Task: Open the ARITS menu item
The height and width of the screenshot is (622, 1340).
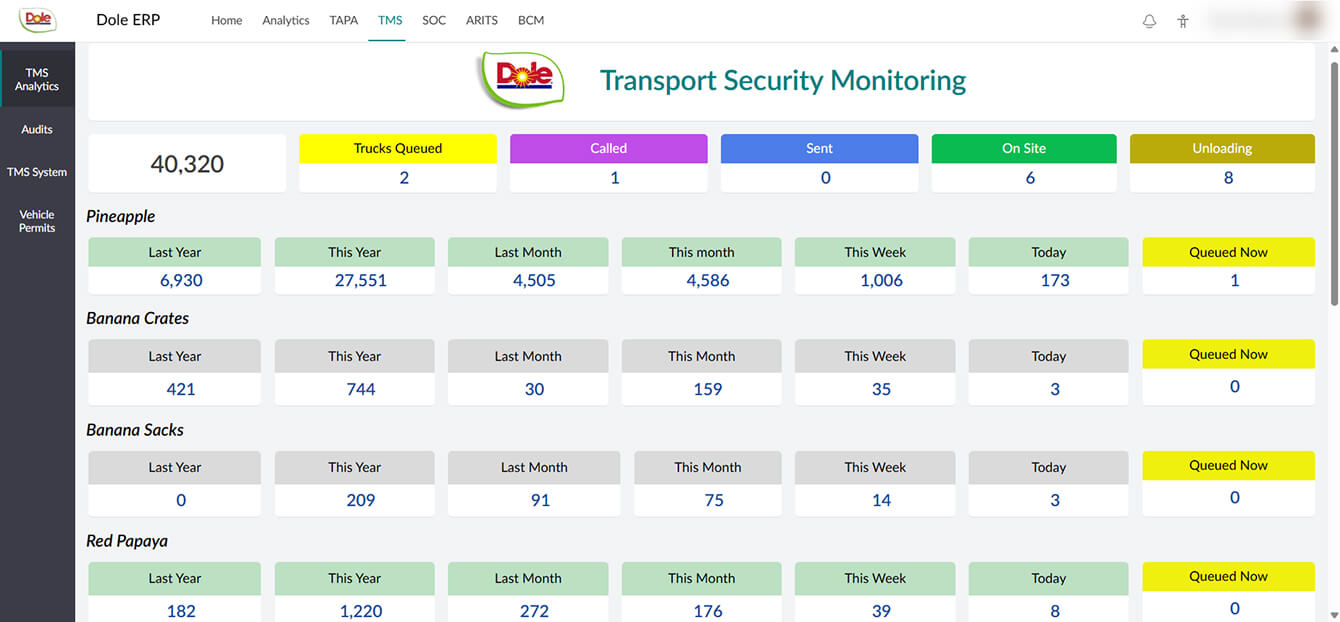Action: point(482,20)
